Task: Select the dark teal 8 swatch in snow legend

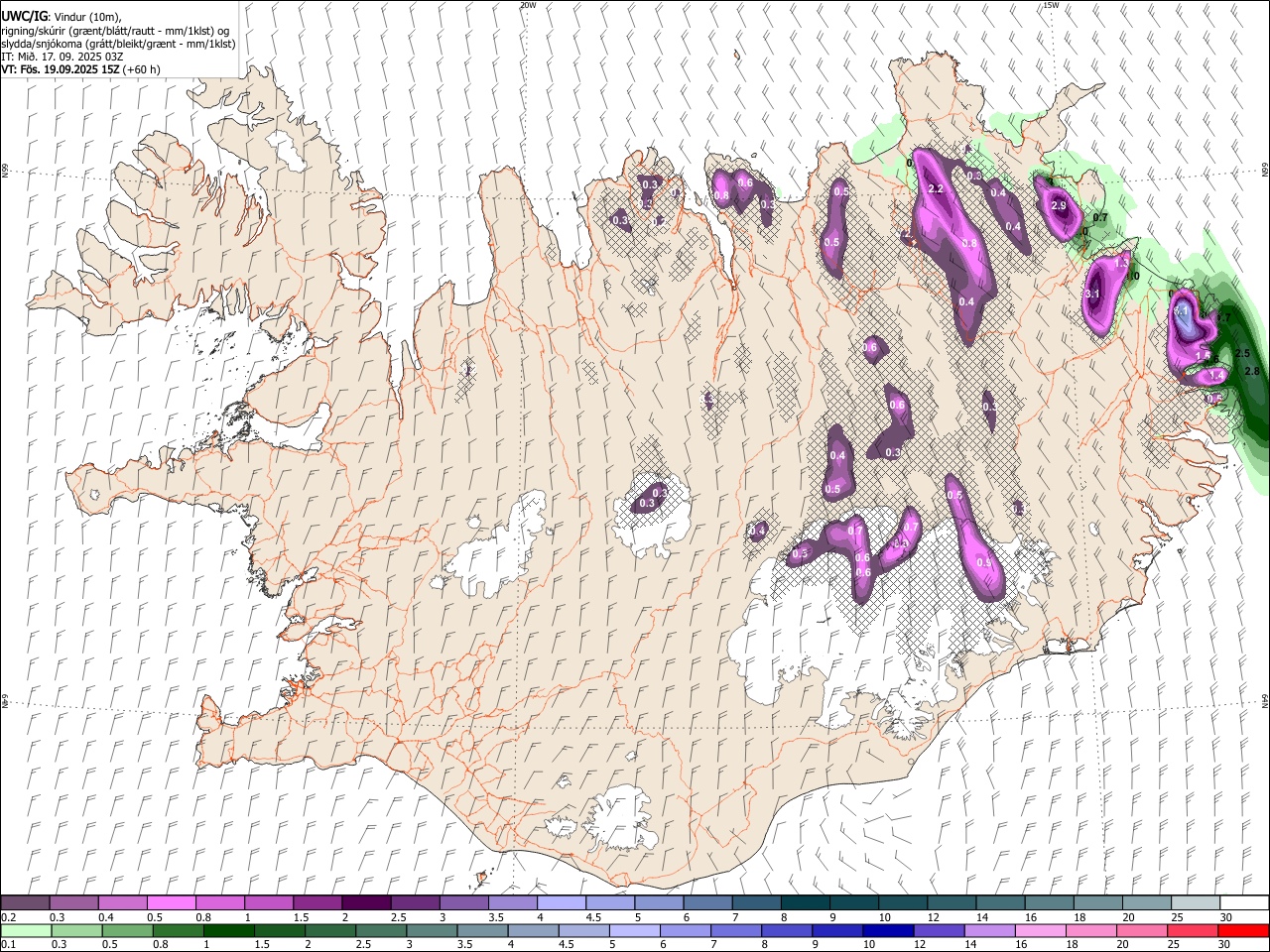Action: pos(805,902)
